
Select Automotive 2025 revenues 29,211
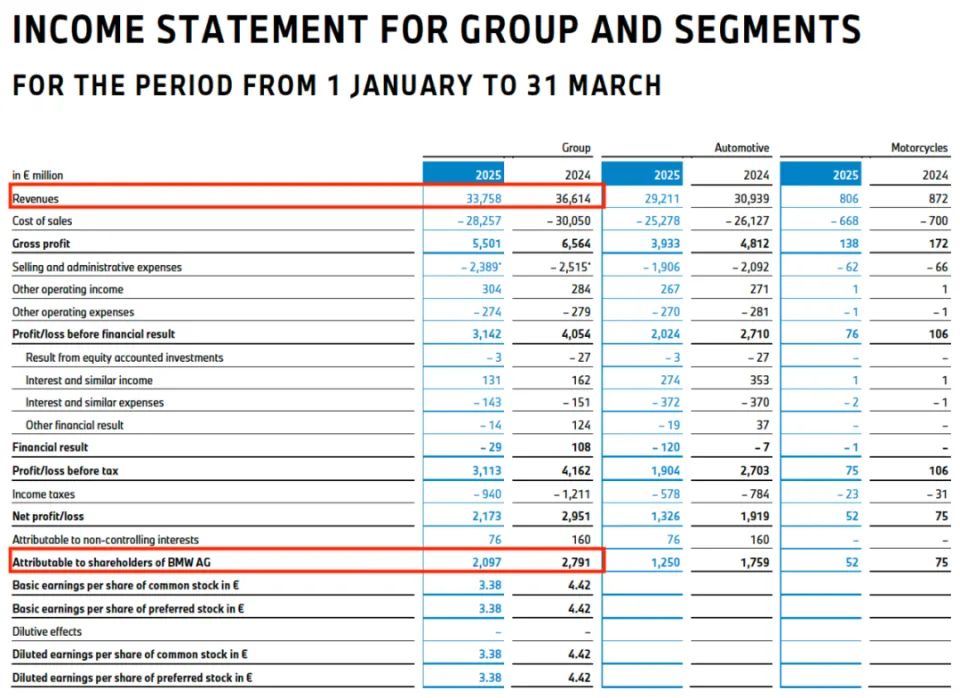pyautogui.click(x=662, y=198)
